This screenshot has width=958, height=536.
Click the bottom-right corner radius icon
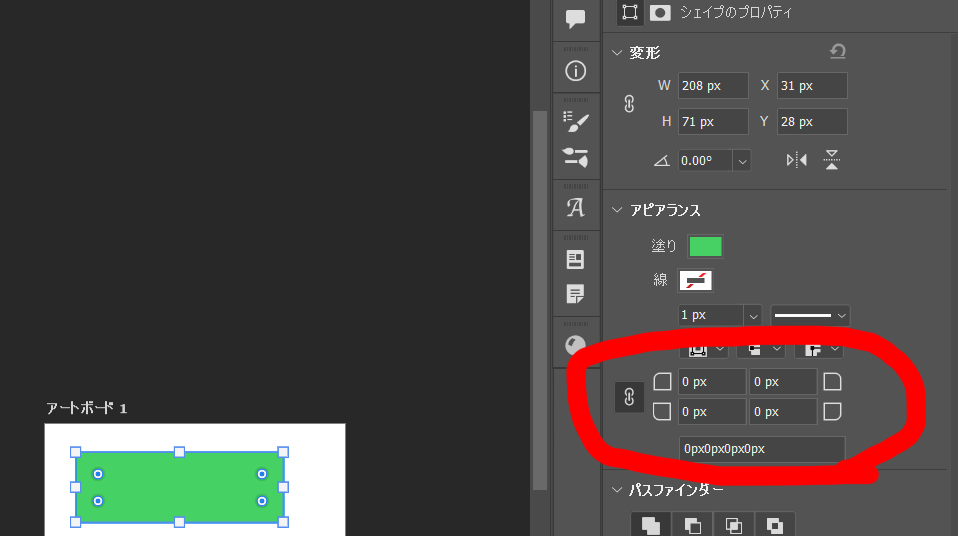coord(832,411)
